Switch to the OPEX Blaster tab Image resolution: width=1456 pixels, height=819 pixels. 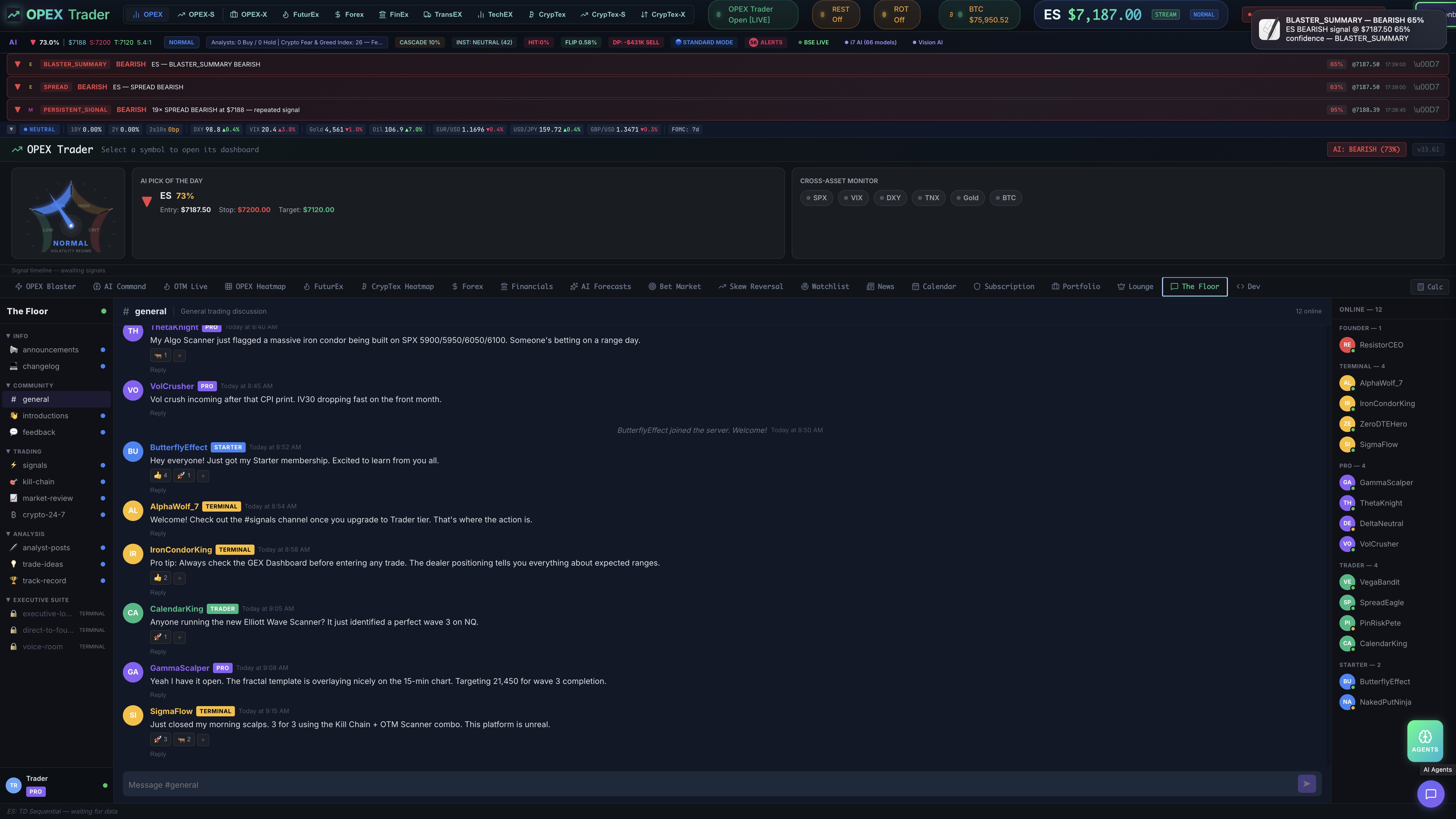45,287
